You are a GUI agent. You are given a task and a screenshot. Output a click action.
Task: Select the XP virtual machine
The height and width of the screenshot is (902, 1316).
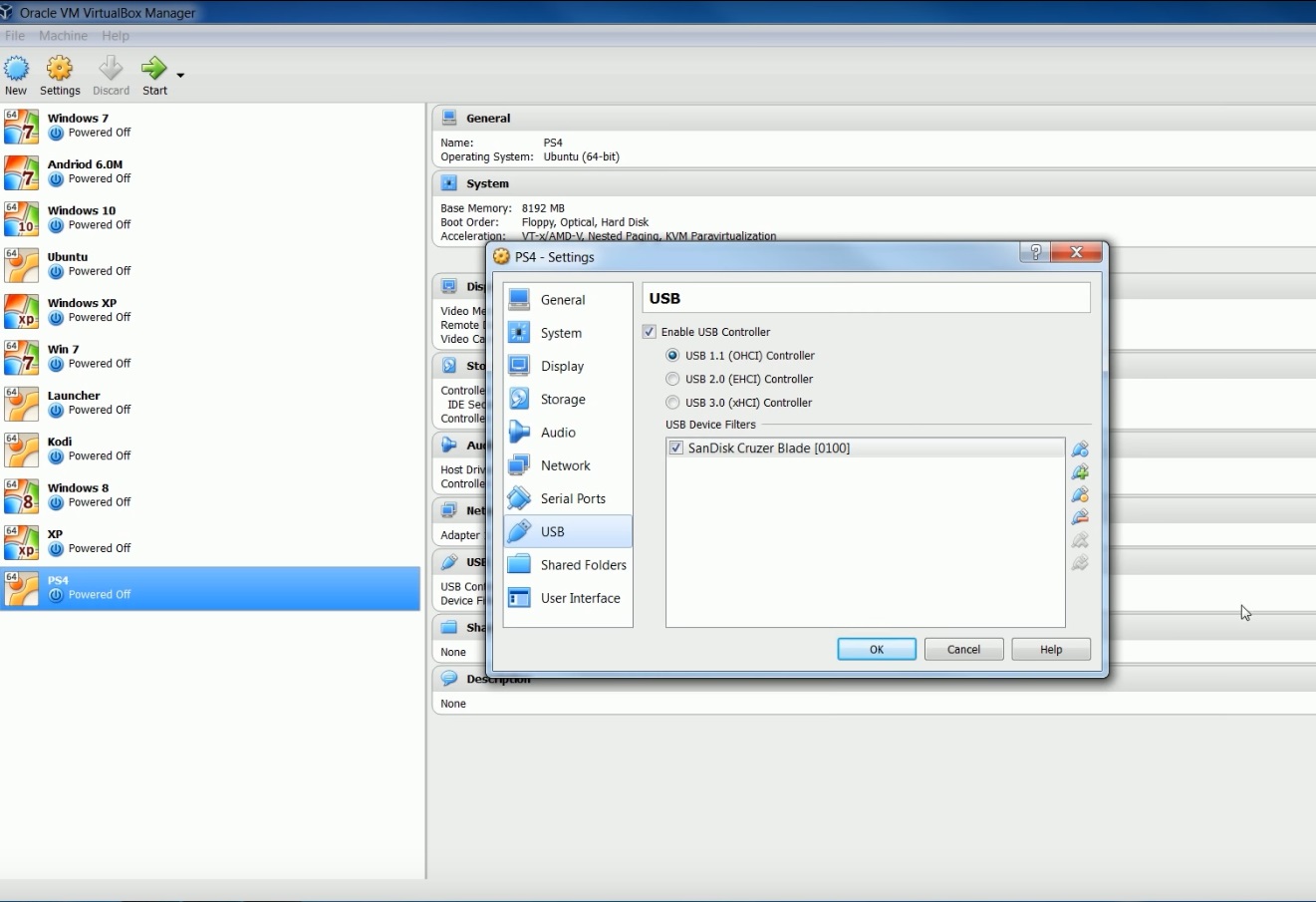coord(210,541)
